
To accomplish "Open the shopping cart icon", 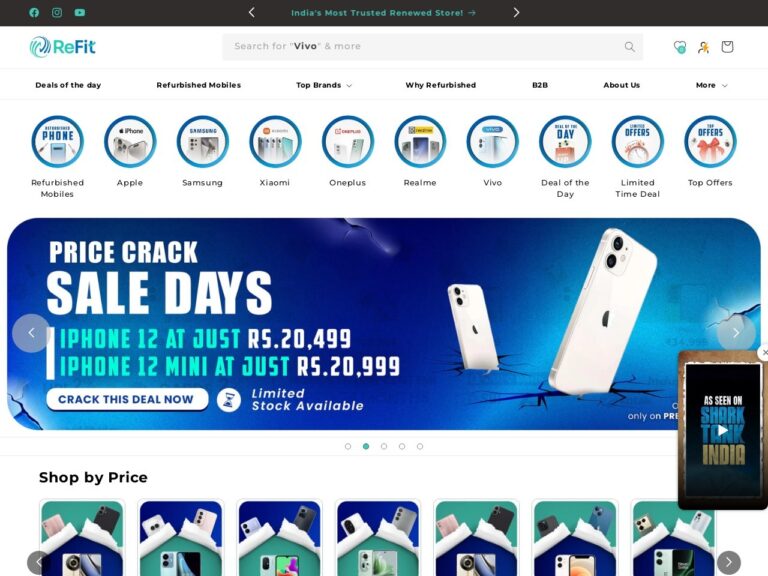I will (x=727, y=47).
